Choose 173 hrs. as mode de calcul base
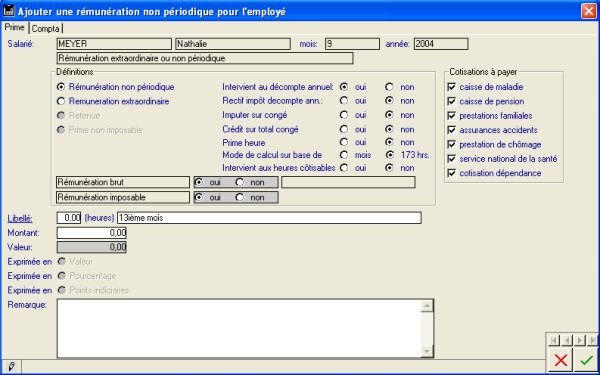600x375 pixels. 390,155
